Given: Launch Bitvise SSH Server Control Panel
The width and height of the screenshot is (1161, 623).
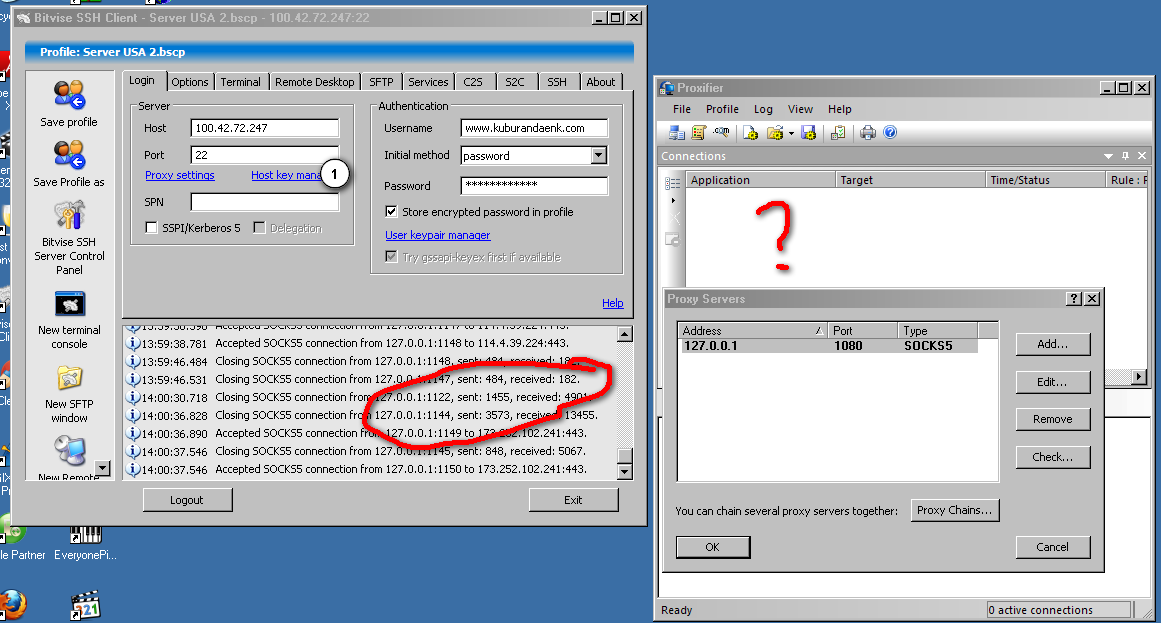Looking at the screenshot, I should [x=69, y=215].
